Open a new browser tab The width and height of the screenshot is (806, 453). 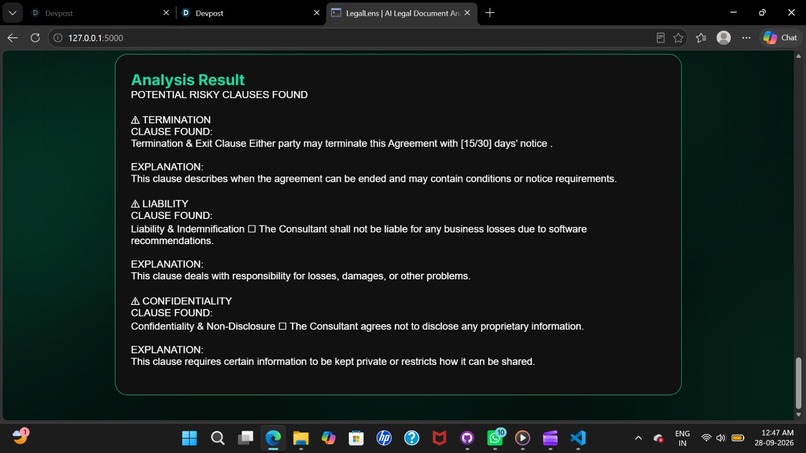(x=490, y=13)
